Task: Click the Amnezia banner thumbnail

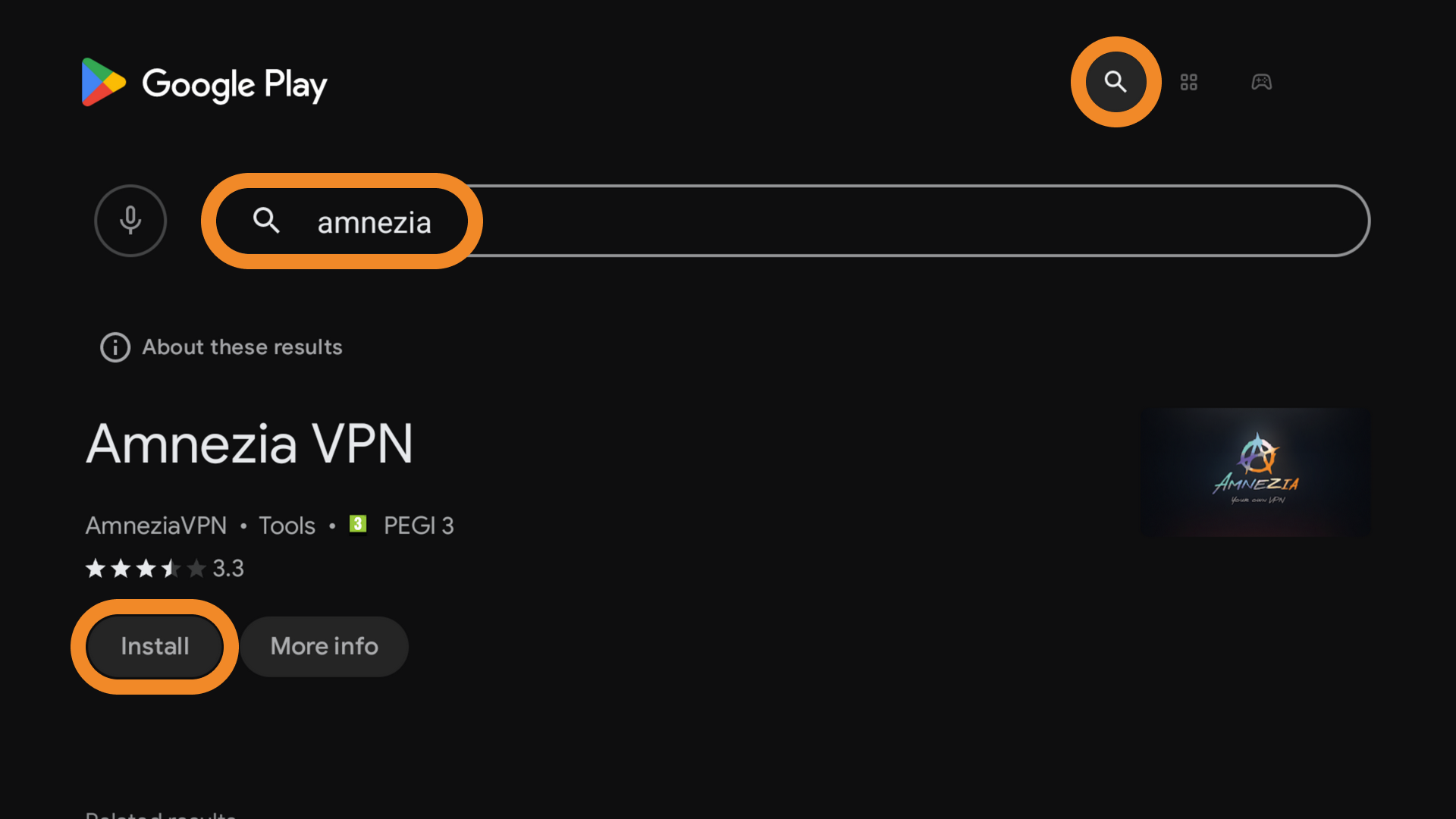Action: 1255,472
